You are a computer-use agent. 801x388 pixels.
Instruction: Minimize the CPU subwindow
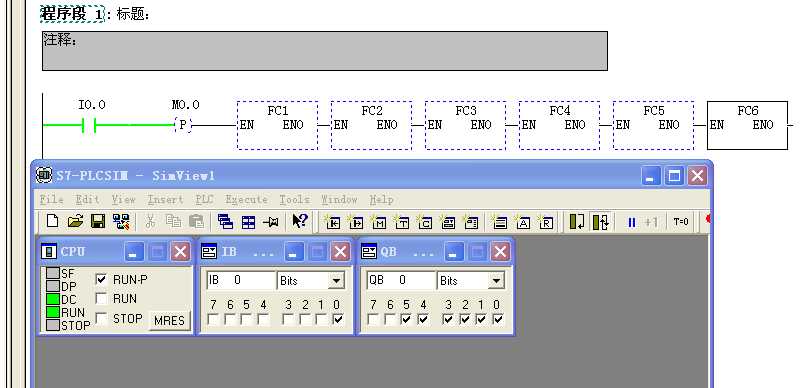[135, 251]
